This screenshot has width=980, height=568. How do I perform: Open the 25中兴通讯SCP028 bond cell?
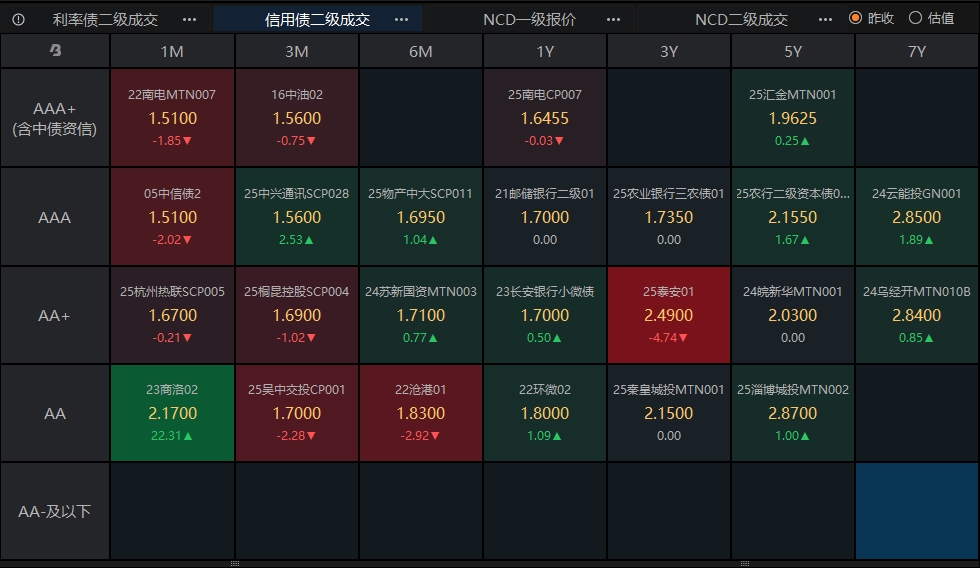coord(297,217)
